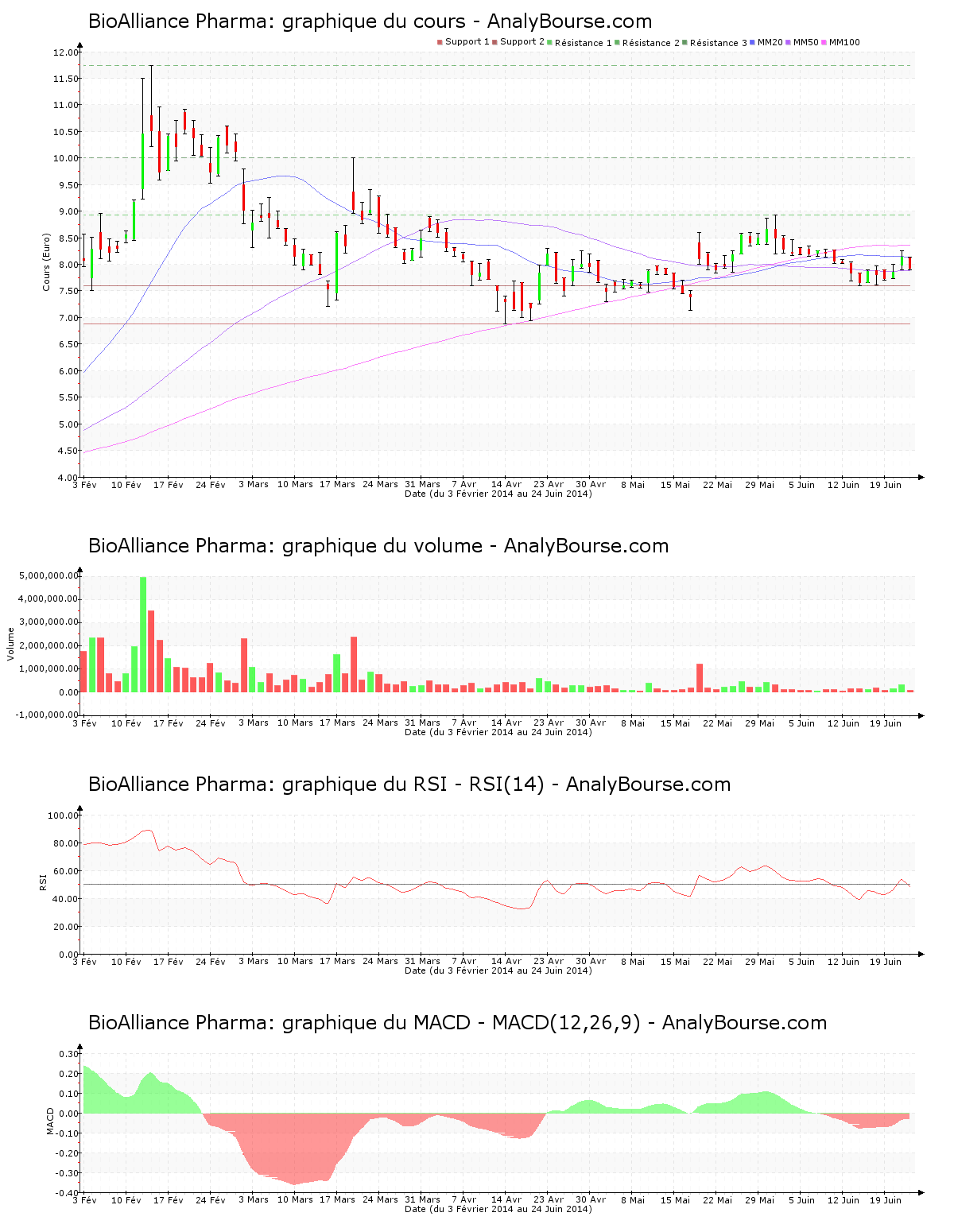Click the -0.40 tick on MACD axis

tap(68, 1193)
